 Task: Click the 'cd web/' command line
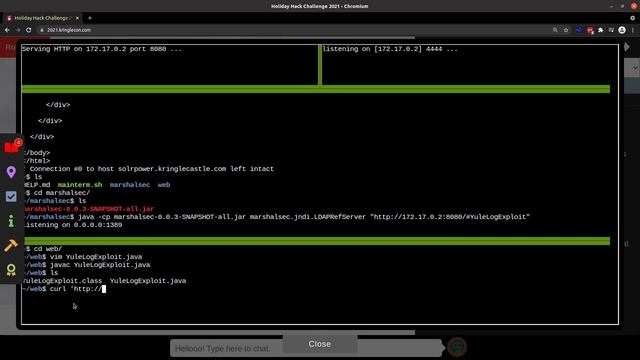(43, 249)
